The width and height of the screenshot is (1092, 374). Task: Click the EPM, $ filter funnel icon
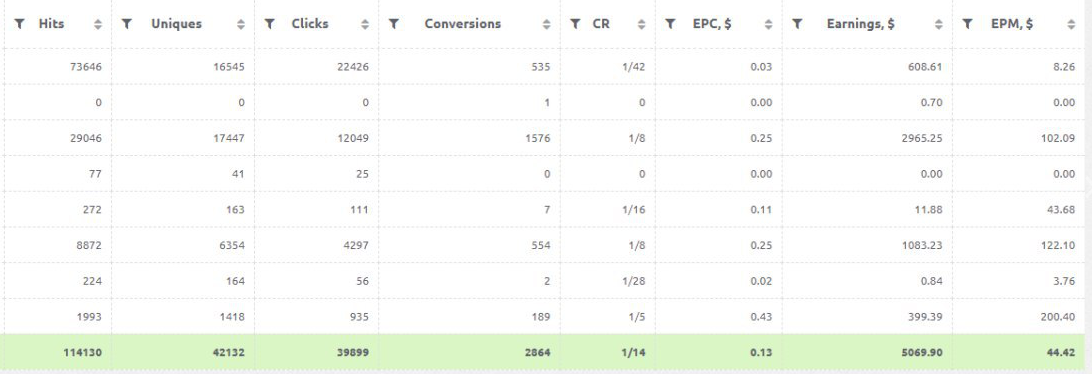click(967, 24)
